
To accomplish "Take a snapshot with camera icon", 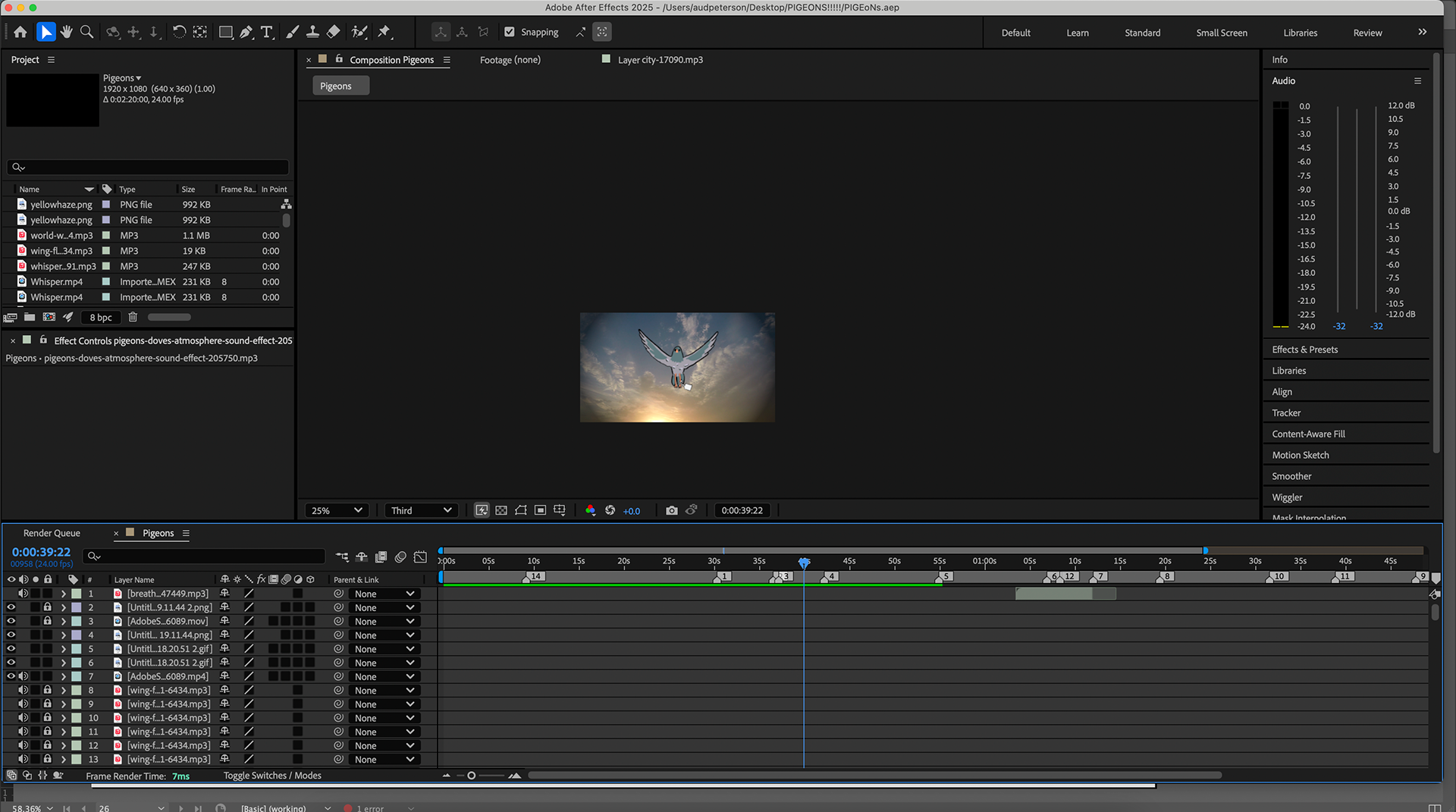I will tap(672, 510).
